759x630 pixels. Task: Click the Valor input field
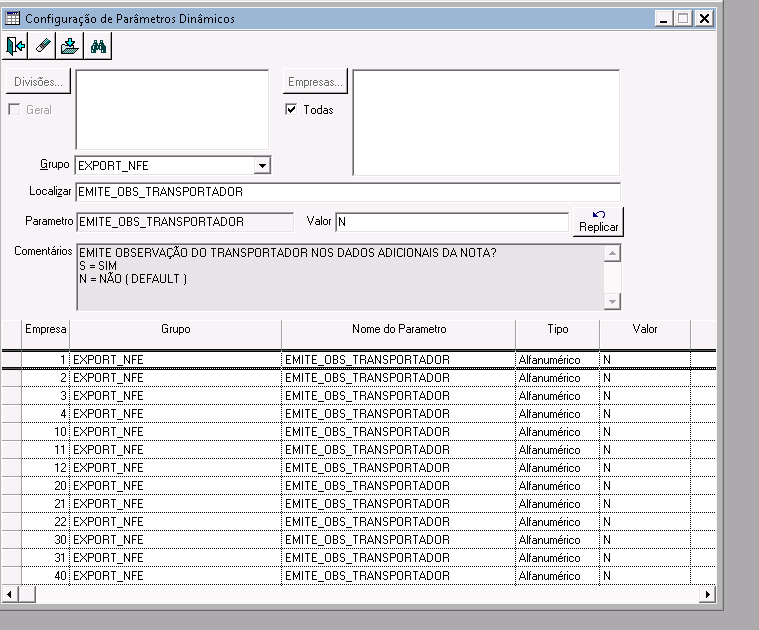(x=452, y=222)
